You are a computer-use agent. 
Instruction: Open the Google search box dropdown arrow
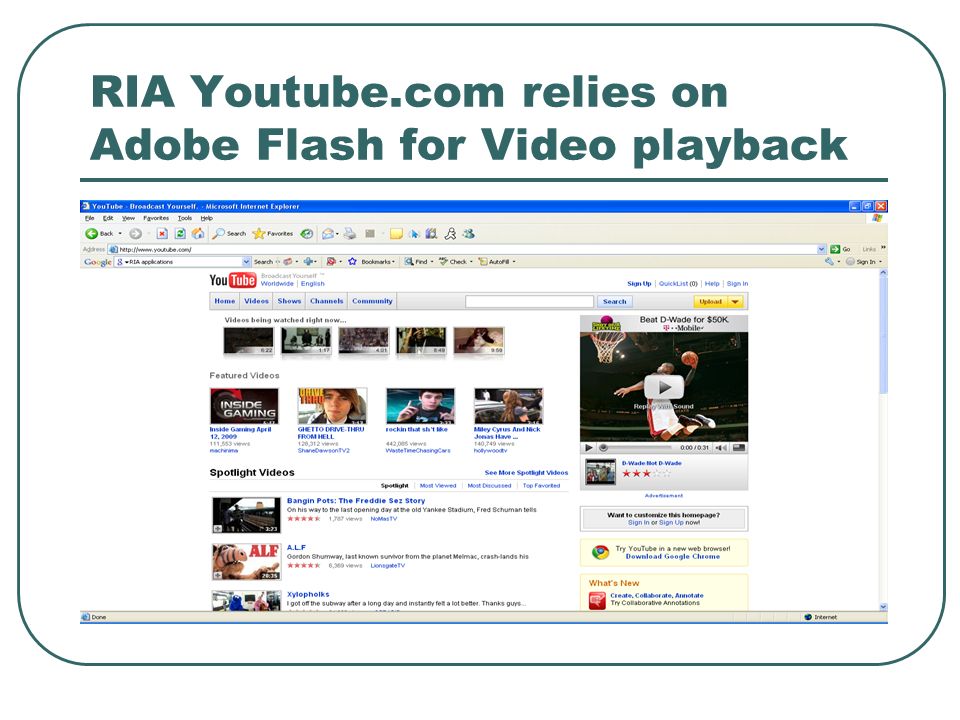point(246,261)
